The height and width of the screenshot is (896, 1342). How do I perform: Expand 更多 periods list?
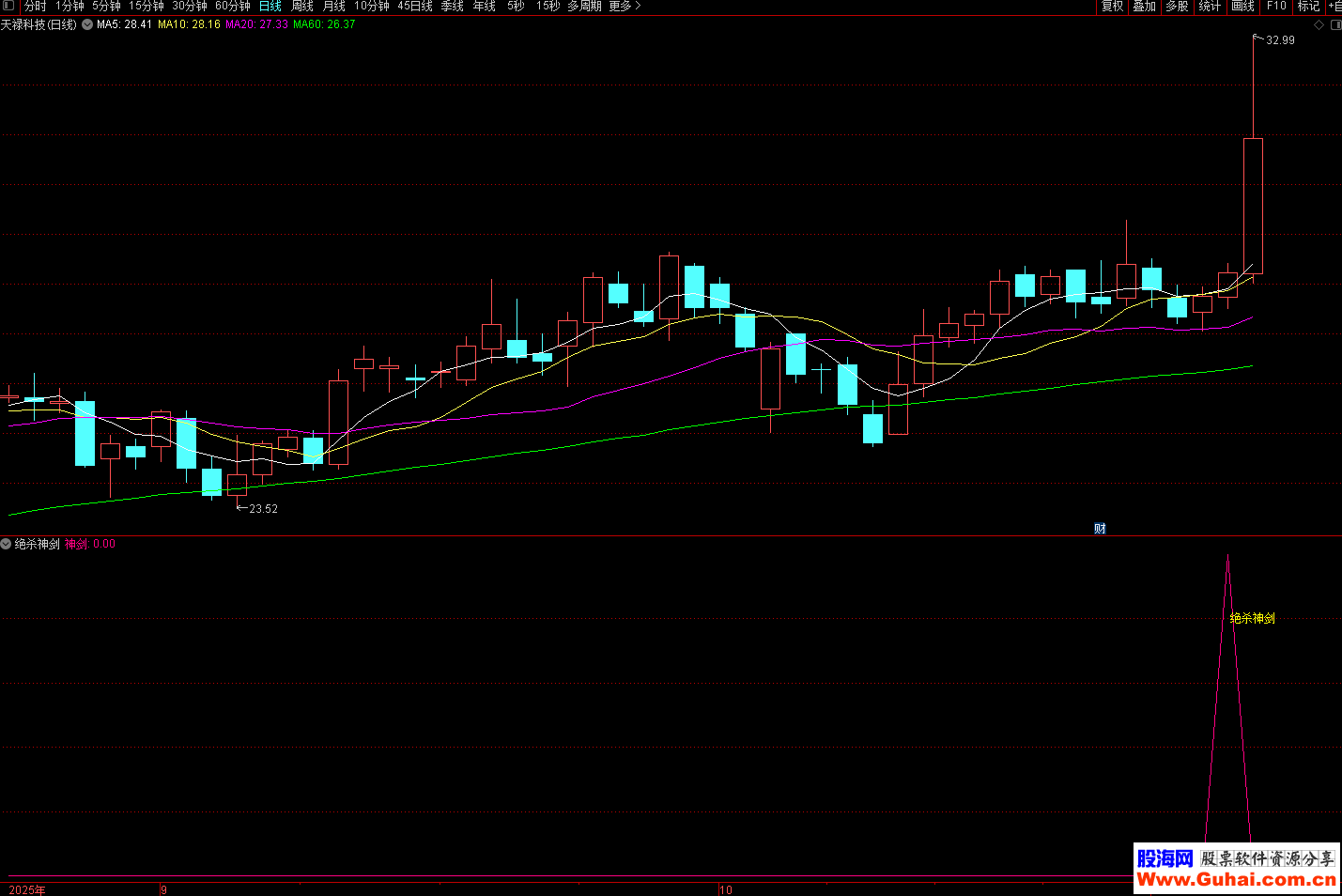pyautogui.click(x=625, y=7)
